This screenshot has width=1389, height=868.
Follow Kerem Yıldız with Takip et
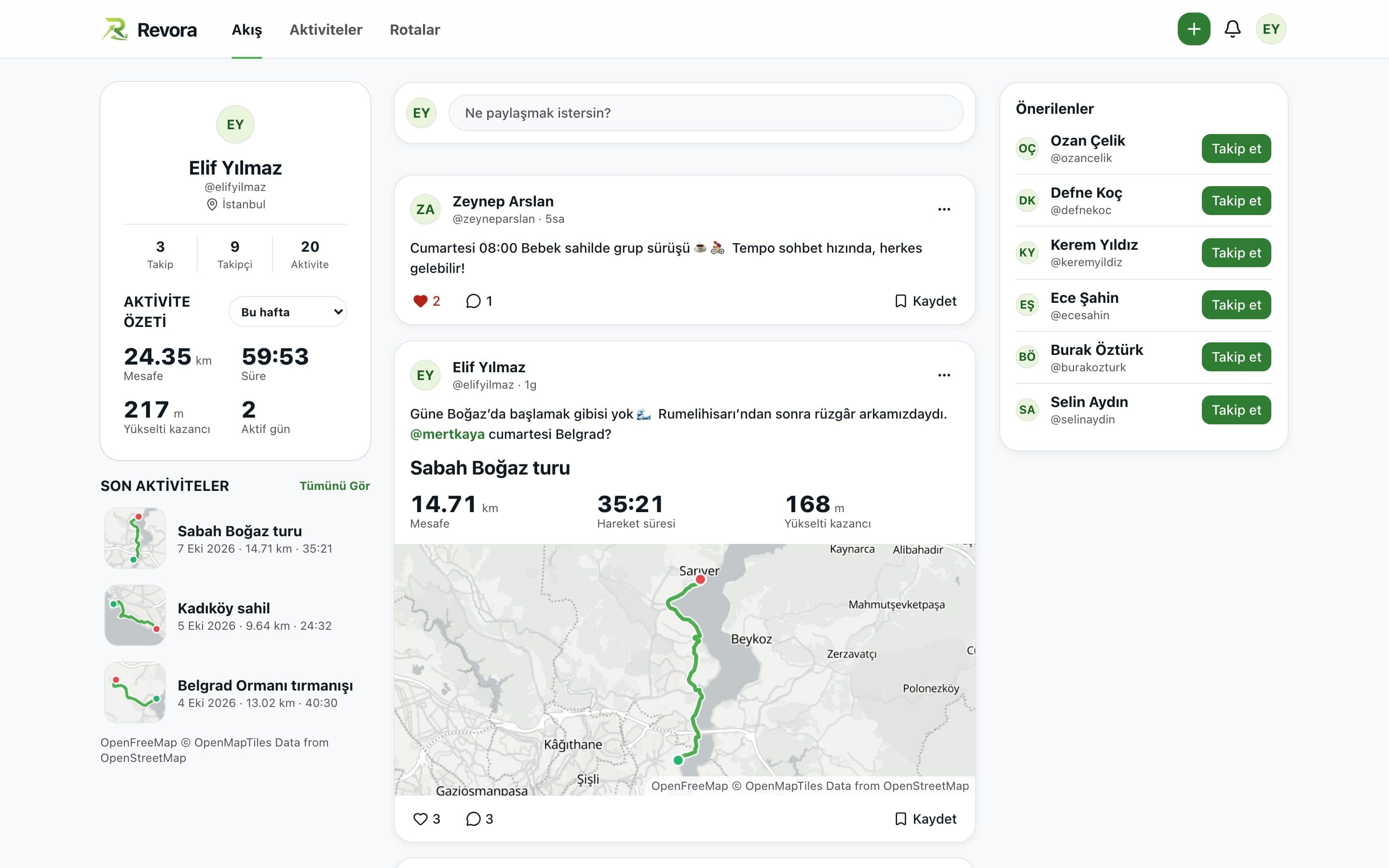pos(1236,253)
